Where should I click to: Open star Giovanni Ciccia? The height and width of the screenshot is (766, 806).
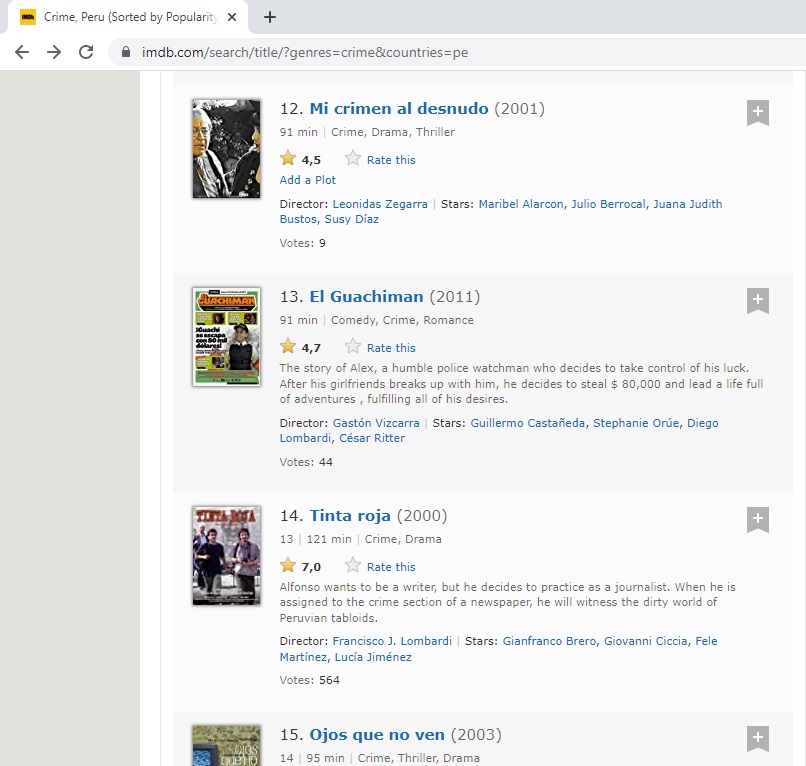[x=645, y=641]
